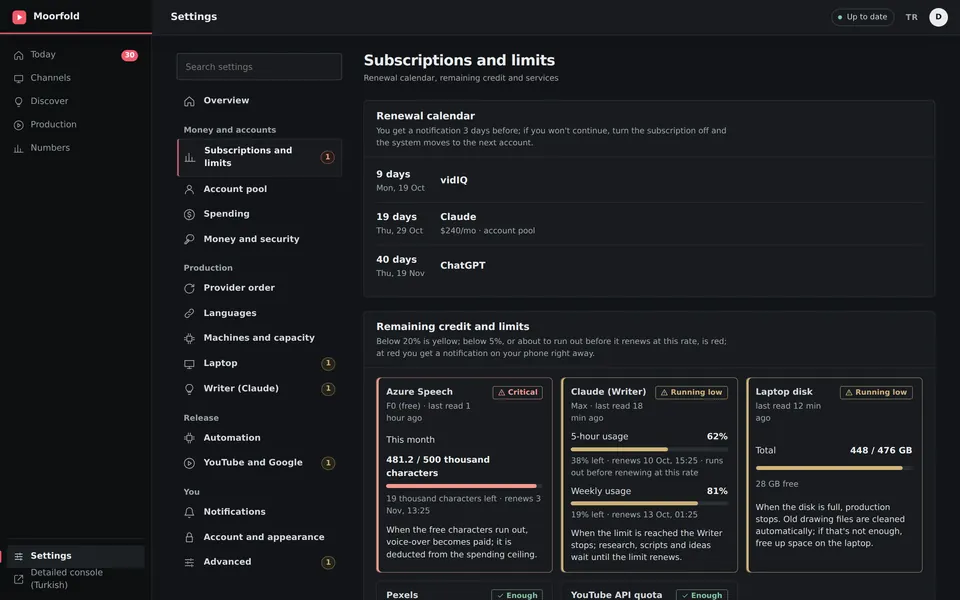Open the Numbers page

click(x=76, y=148)
